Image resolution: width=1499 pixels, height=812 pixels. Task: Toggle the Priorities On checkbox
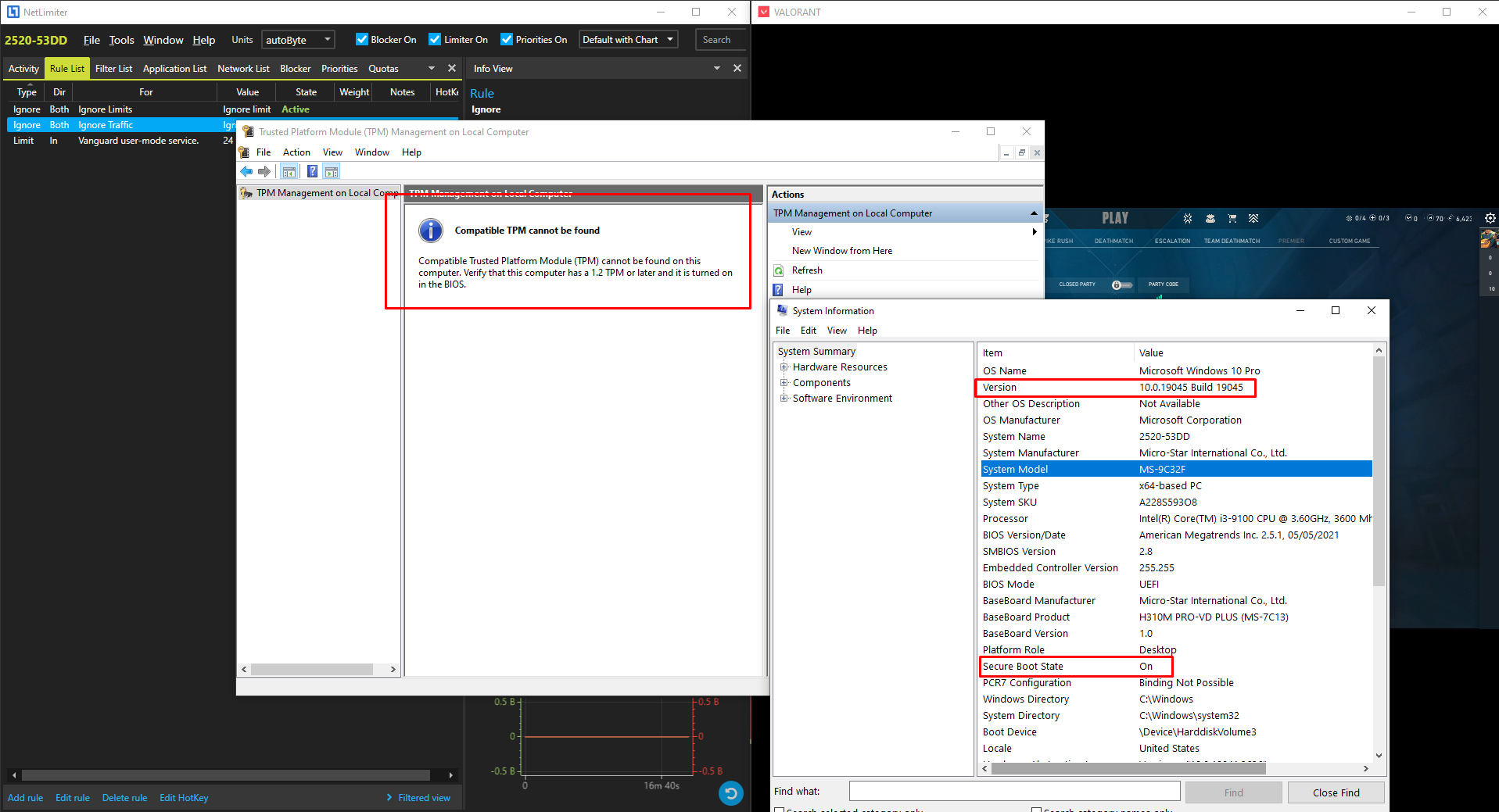click(x=507, y=39)
